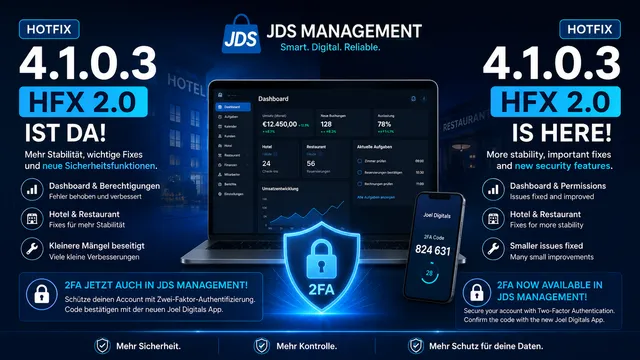The image size is (640, 360).
Task: Click the IS HERE! headline
Action: pos(562,133)
